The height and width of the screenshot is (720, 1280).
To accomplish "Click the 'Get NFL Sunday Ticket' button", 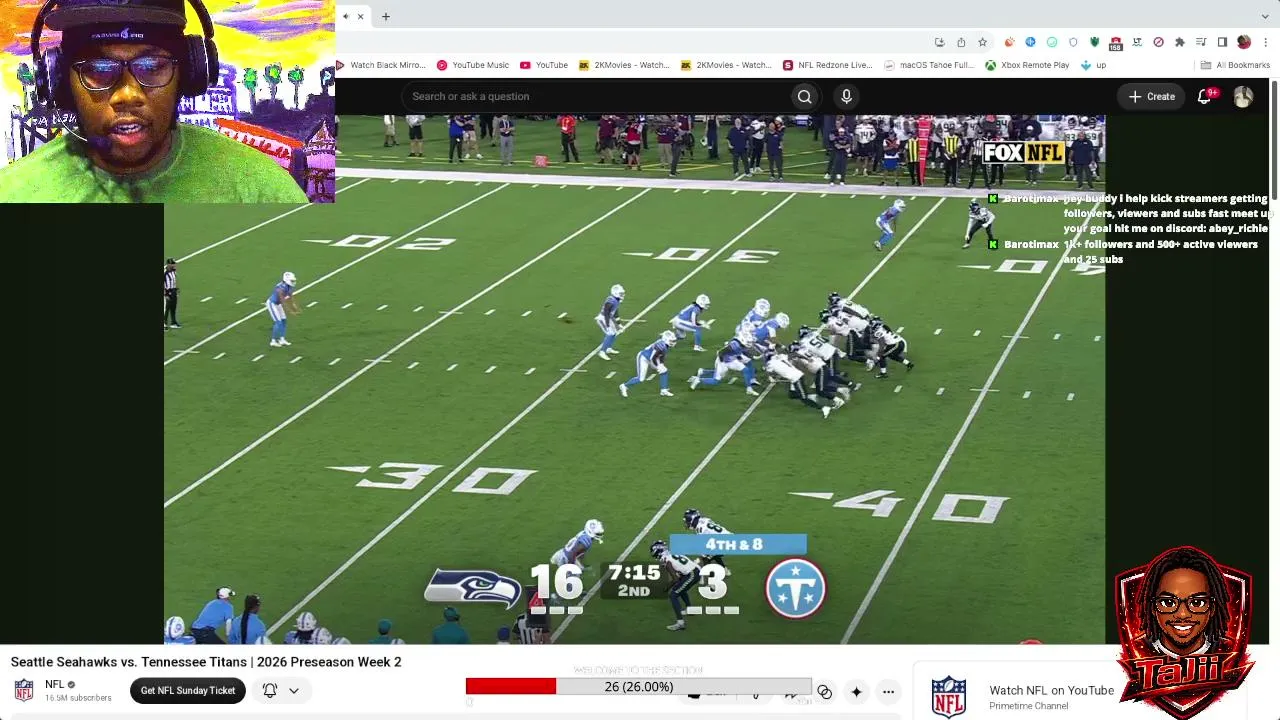I will (188, 690).
